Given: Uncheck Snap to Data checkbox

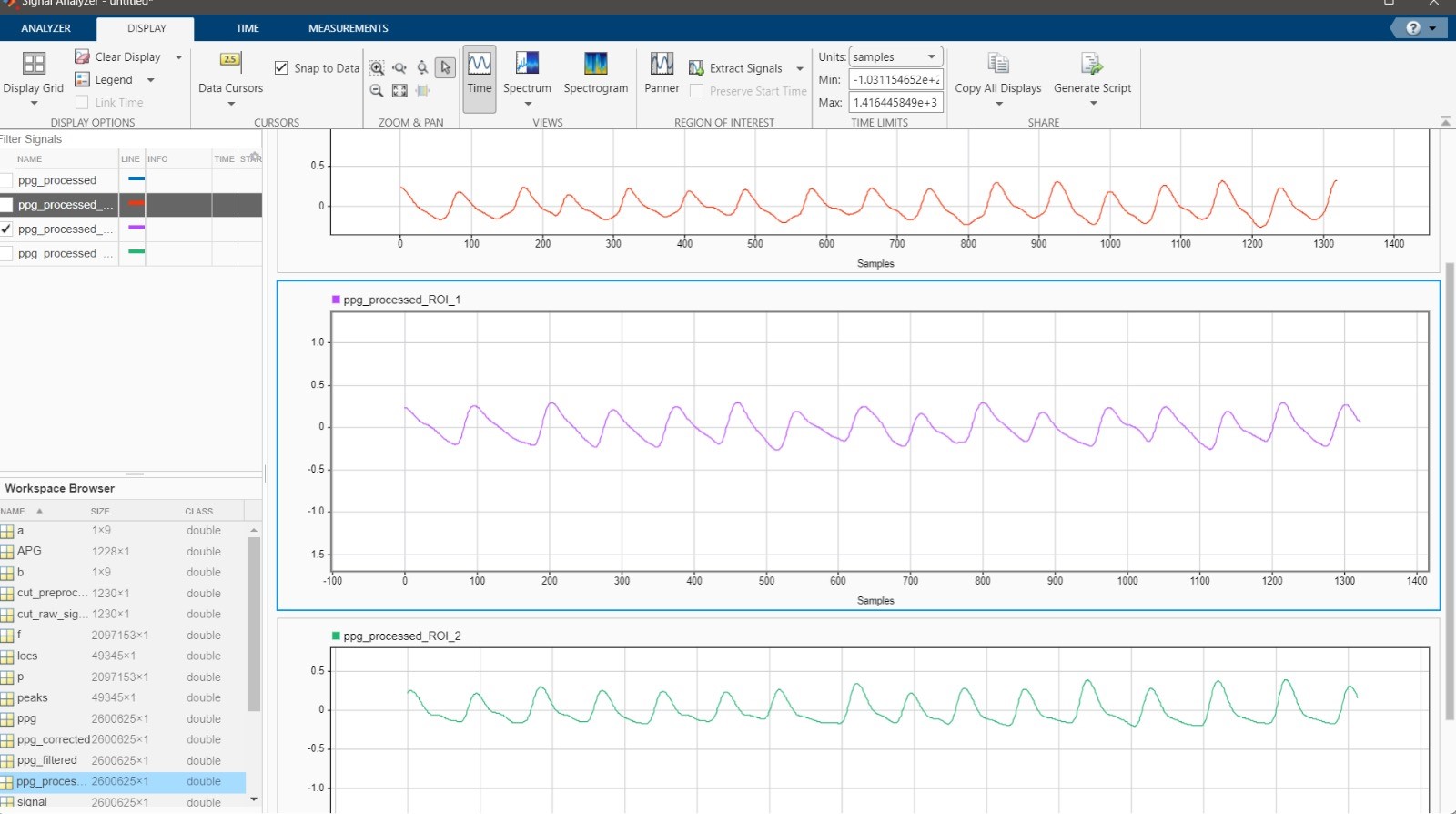Looking at the screenshot, I should click(281, 67).
